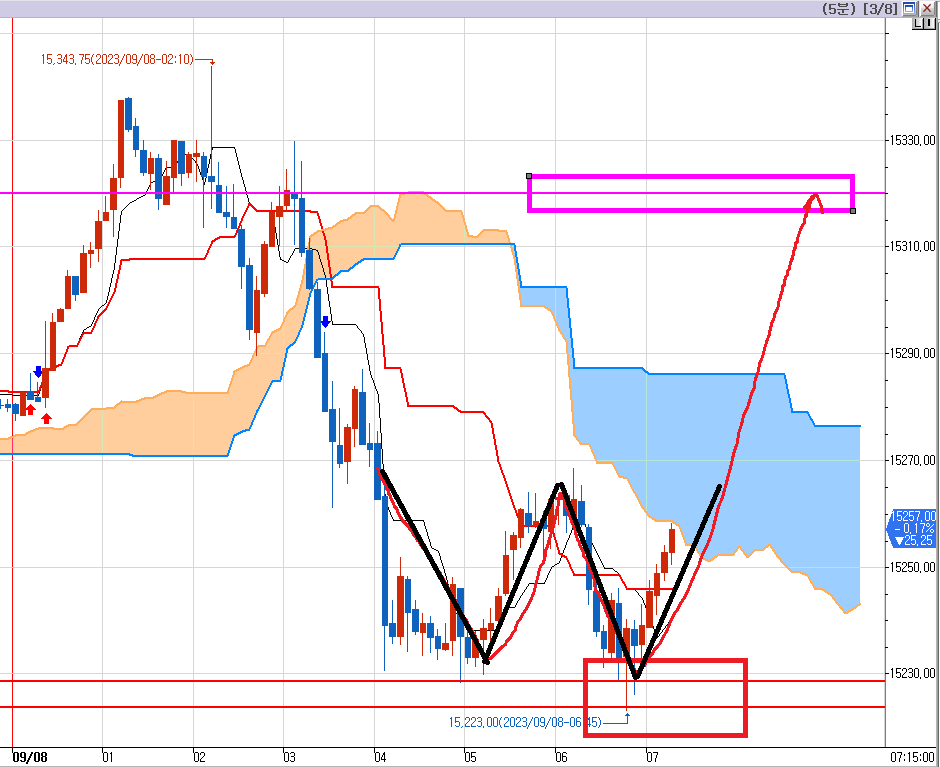940x767 pixels.
Task: Click the 15330.00 price axis label
Action: (x=912, y=140)
